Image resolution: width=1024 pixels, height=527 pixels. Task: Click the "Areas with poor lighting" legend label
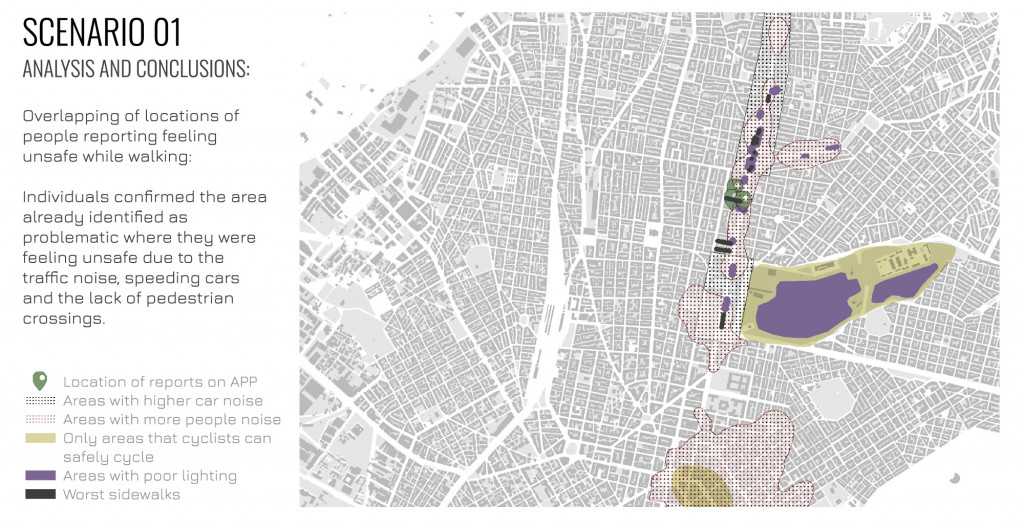tap(150, 476)
